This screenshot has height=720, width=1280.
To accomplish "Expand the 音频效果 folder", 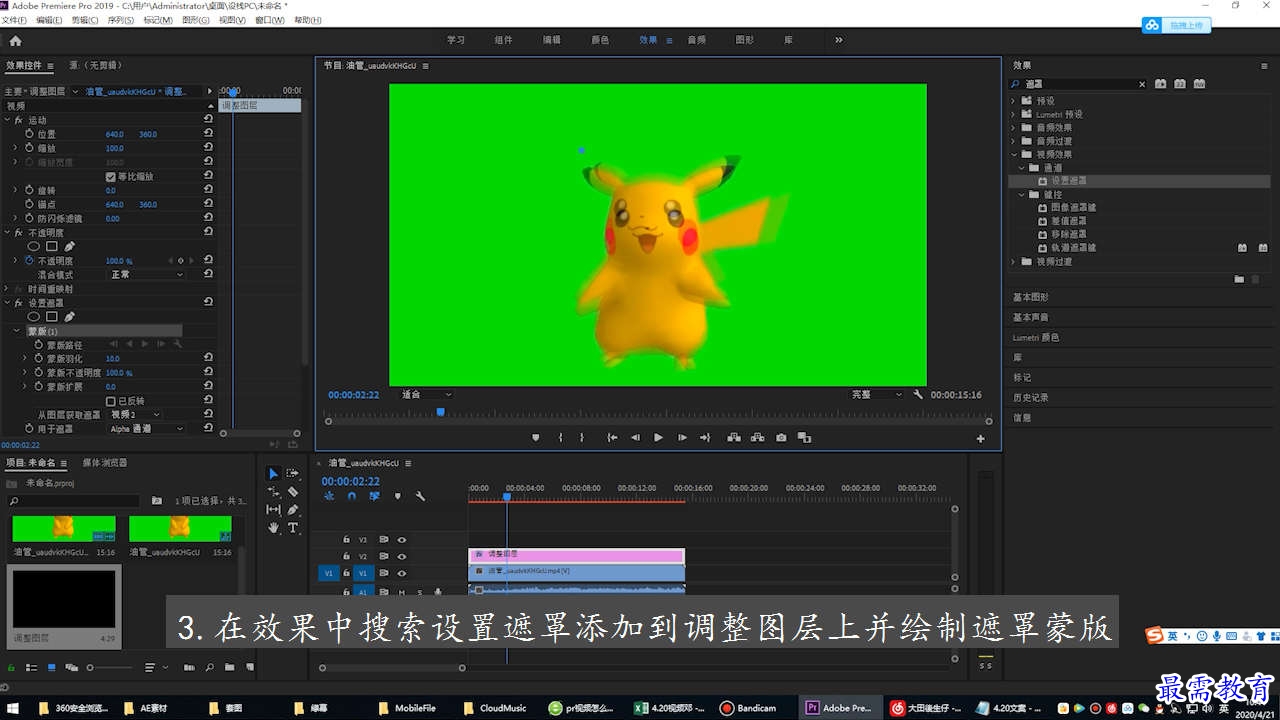I will (x=1013, y=128).
